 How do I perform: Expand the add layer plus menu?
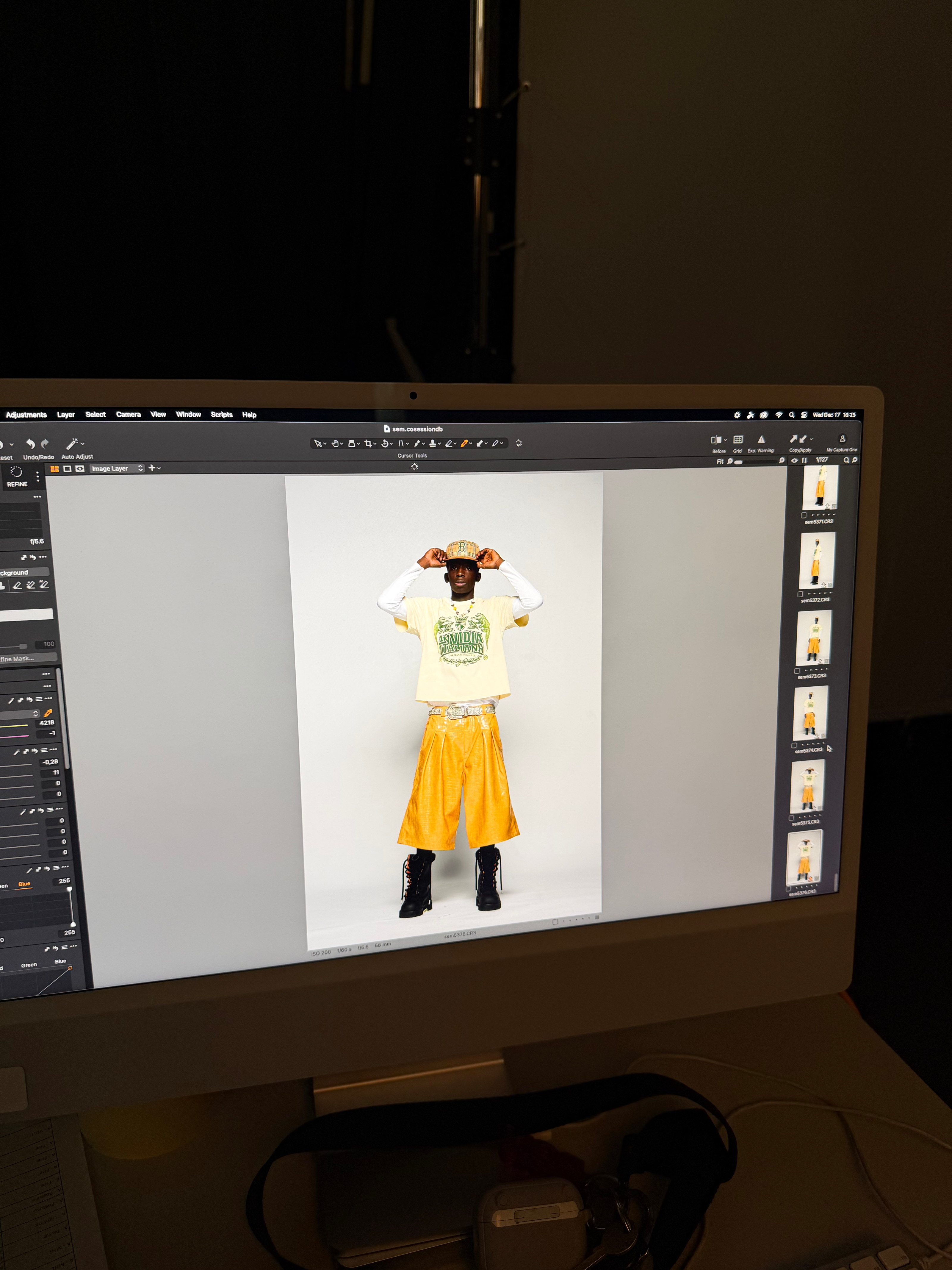coord(154,468)
